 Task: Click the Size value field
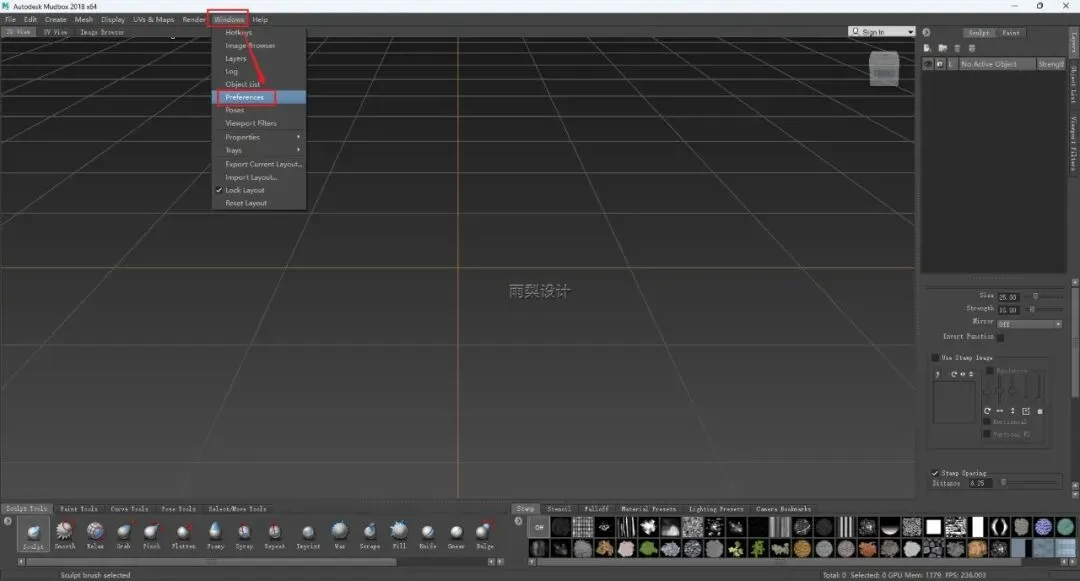1008,297
